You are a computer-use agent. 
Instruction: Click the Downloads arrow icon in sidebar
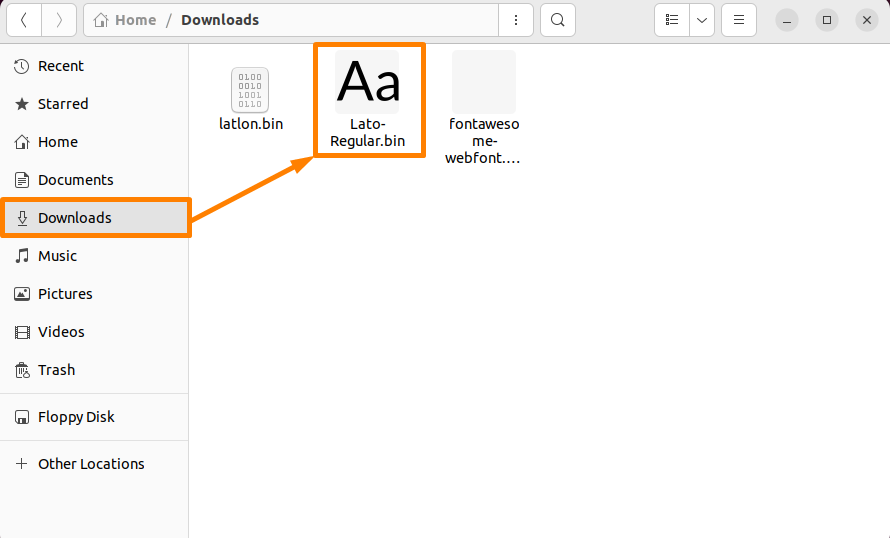pos(22,218)
